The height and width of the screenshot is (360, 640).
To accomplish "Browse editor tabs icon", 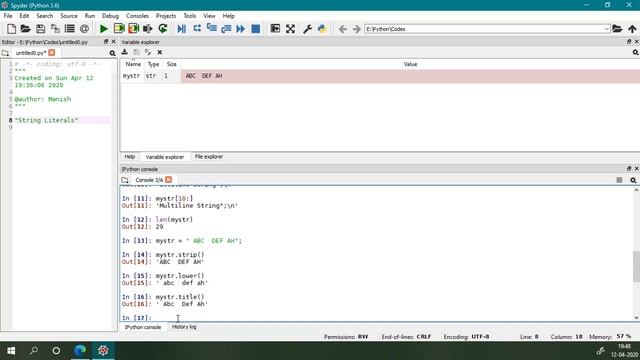I will [x=5, y=53].
